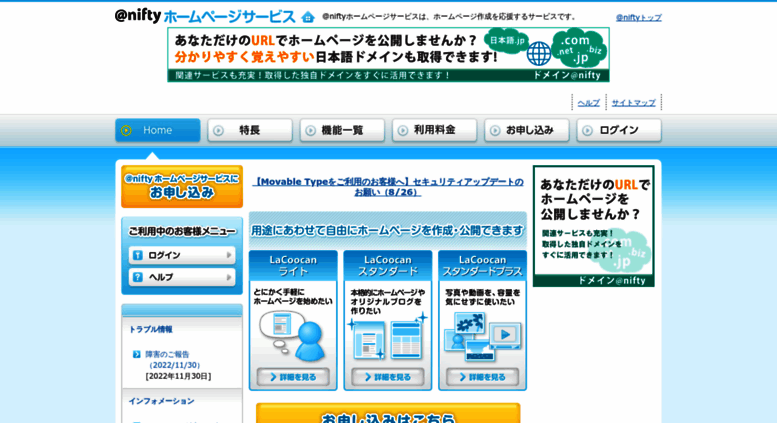Screen dimensions: 777x423
Task: Click 詳細を見る under LaCoocan スタンダード
Action: coord(388,377)
